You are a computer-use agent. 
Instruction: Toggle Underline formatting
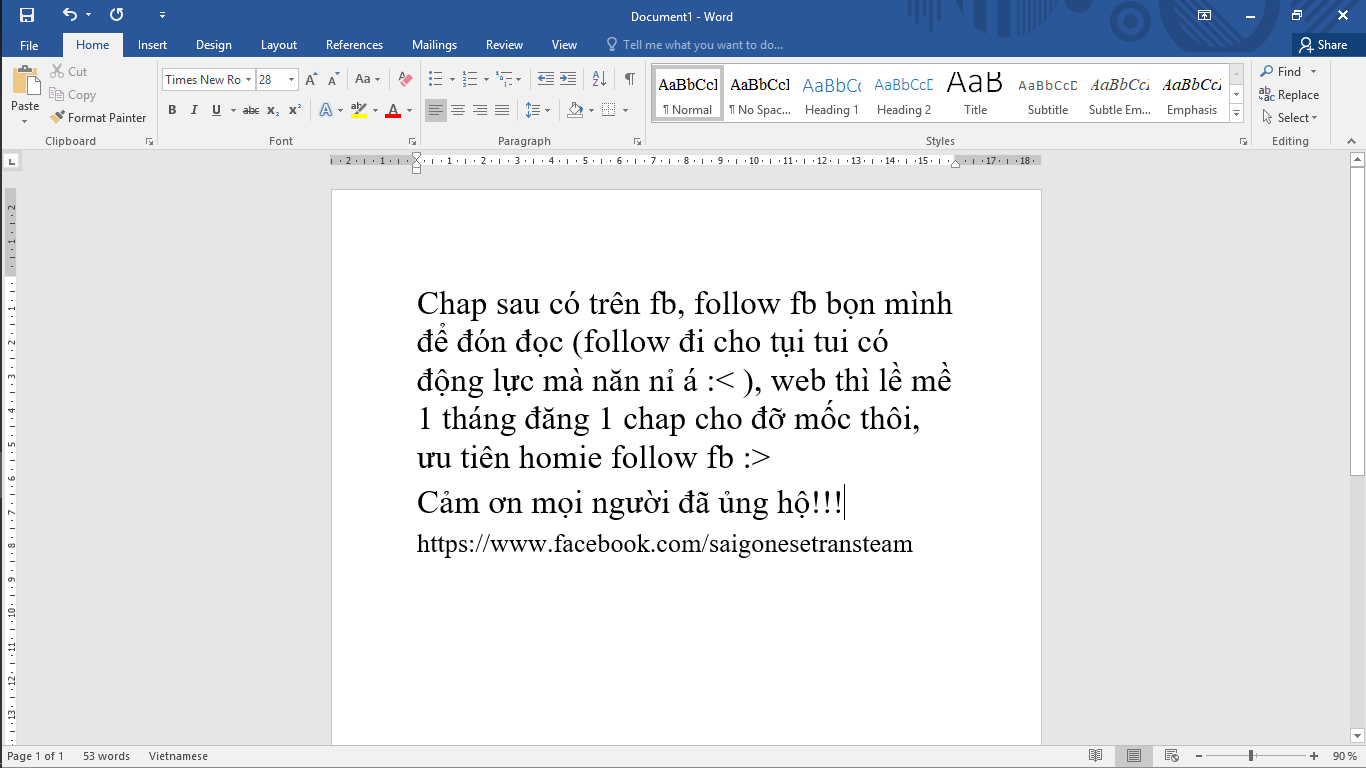(216, 110)
